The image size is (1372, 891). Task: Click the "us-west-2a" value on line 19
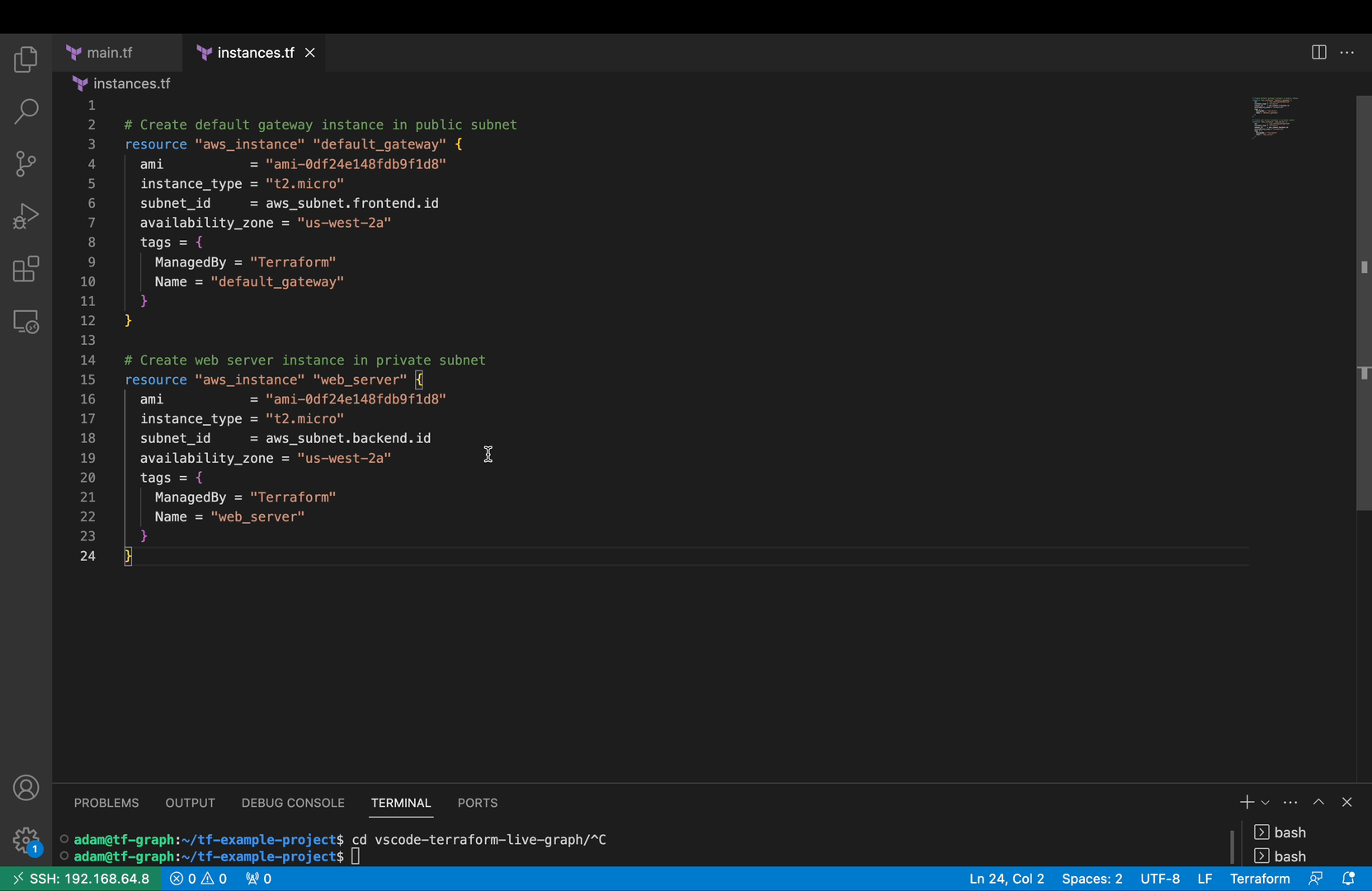click(344, 458)
